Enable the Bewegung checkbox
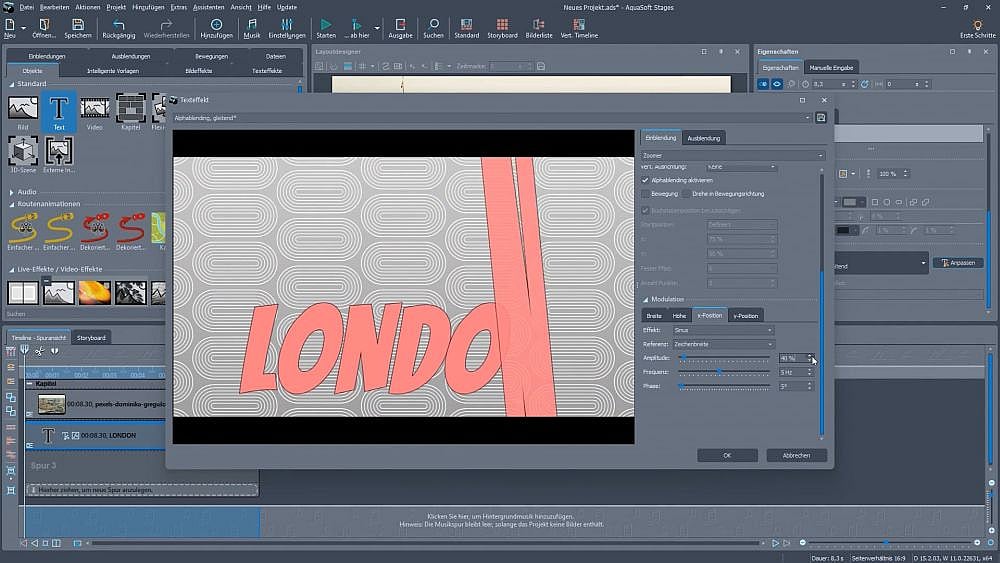 (x=646, y=193)
